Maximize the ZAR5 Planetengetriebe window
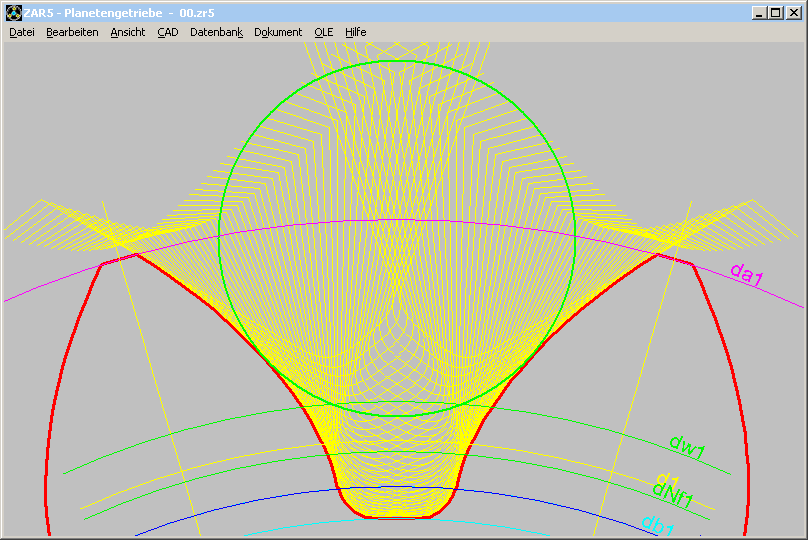Screen dimensions: 808x540 [x=776, y=13]
